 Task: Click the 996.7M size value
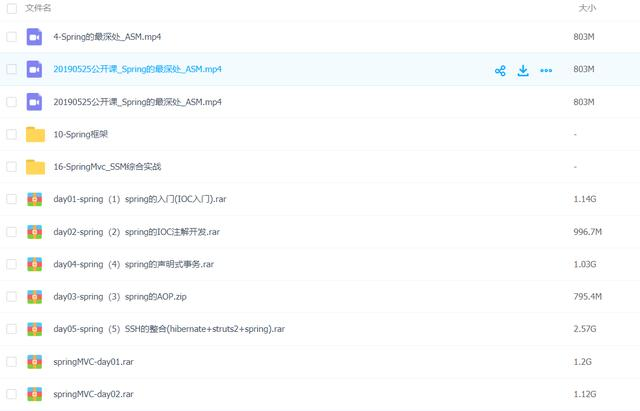587,232
